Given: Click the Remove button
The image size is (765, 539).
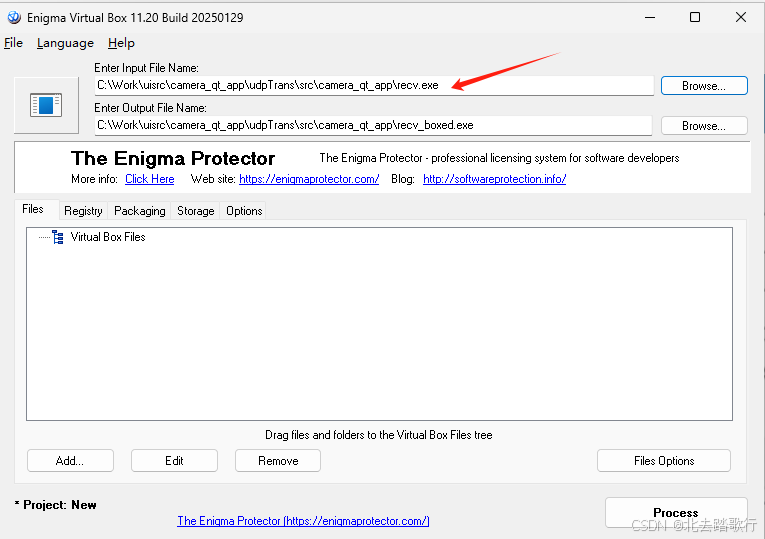Looking at the screenshot, I should pos(278,461).
